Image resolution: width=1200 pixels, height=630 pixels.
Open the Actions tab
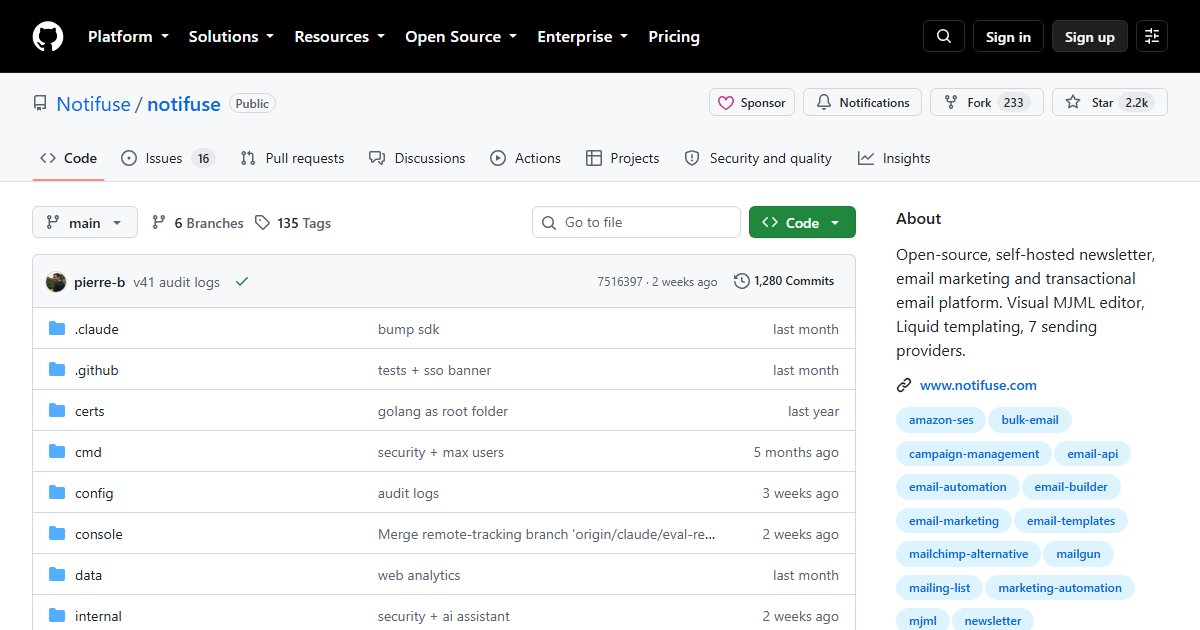click(525, 158)
